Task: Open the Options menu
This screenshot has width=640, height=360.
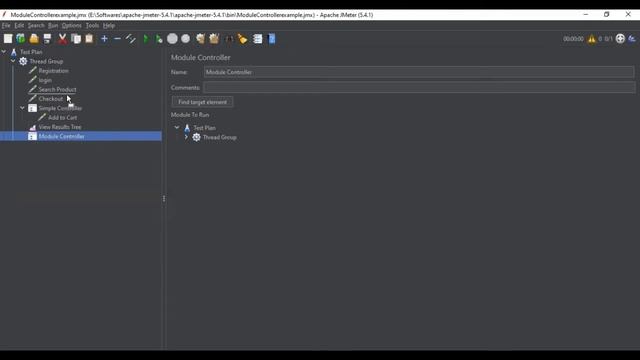Action: tap(72, 25)
